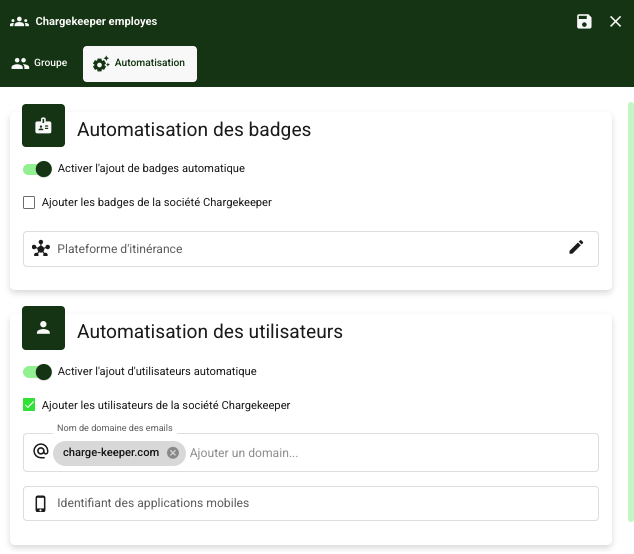Disable automatic badge adding toggle

pyautogui.click(x=37, y=169)
